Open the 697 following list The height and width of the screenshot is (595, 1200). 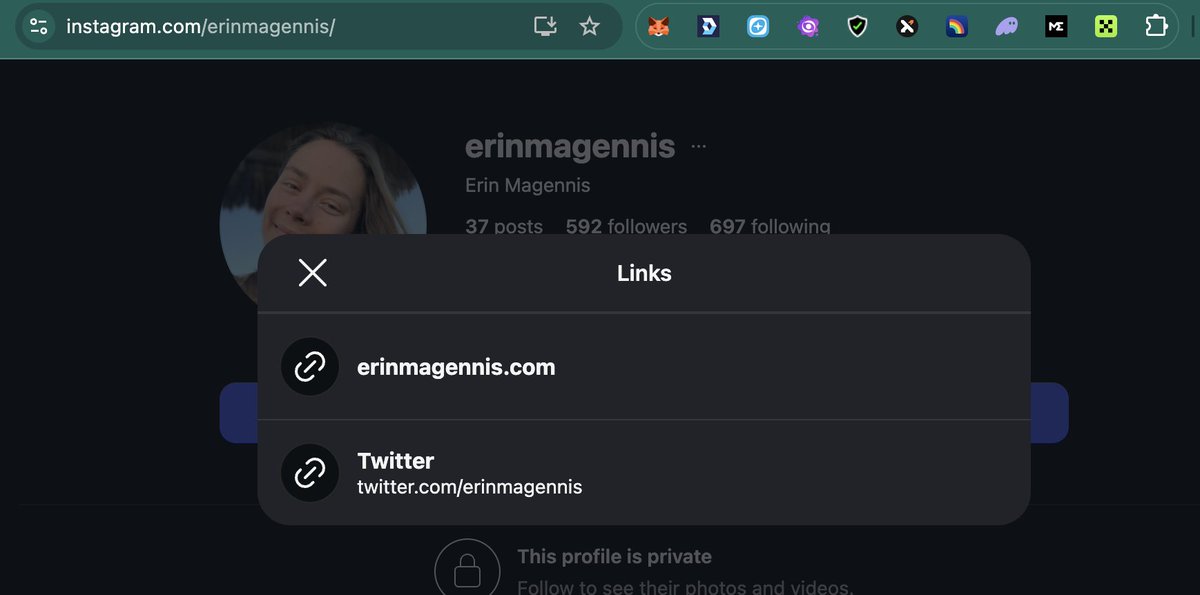tap(770, 226)
